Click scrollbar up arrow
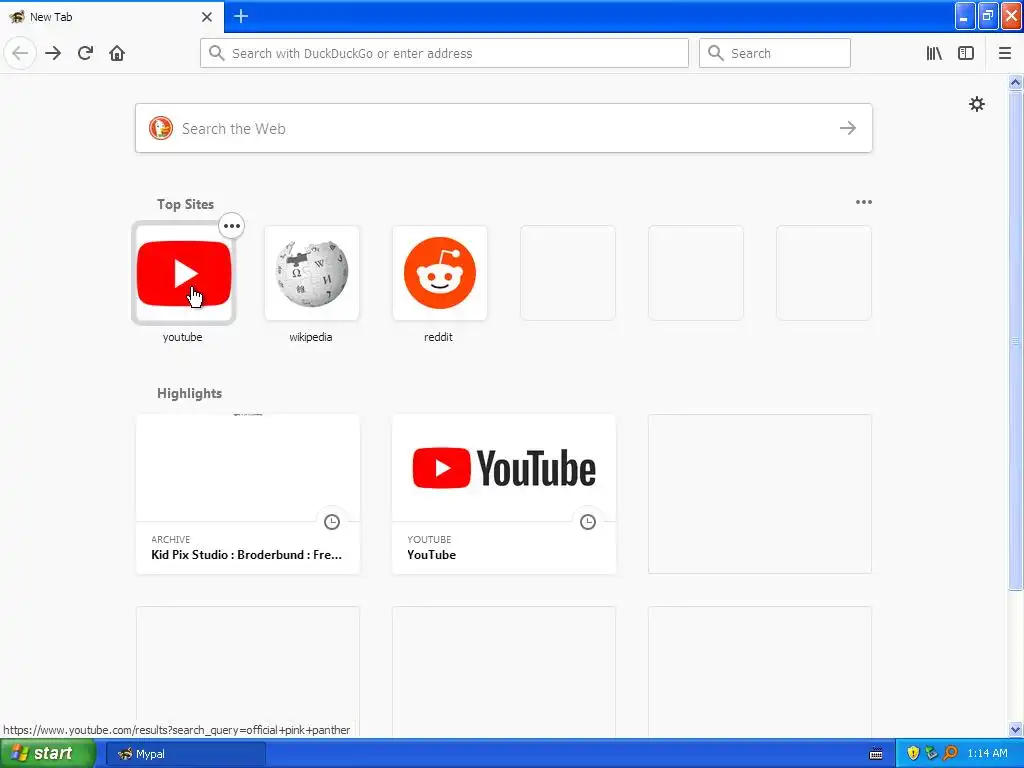1024x768 pixels. click(1016, 82)
